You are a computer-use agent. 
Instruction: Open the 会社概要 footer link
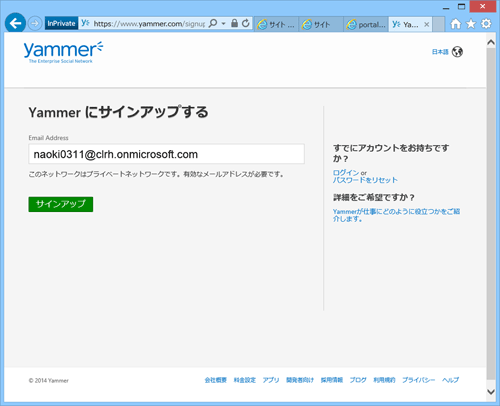(x=216, y=380)
